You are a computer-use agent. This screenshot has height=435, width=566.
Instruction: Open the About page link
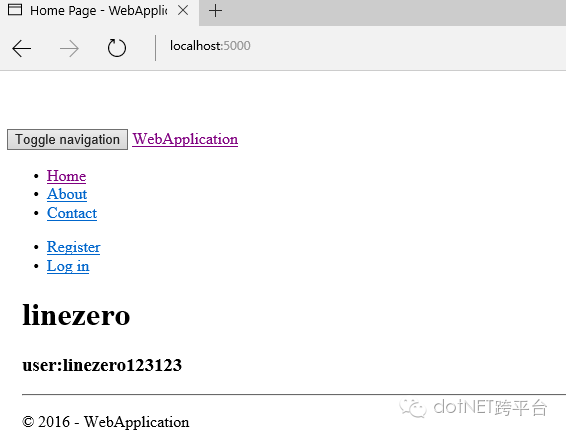click(x=67, y=194)
